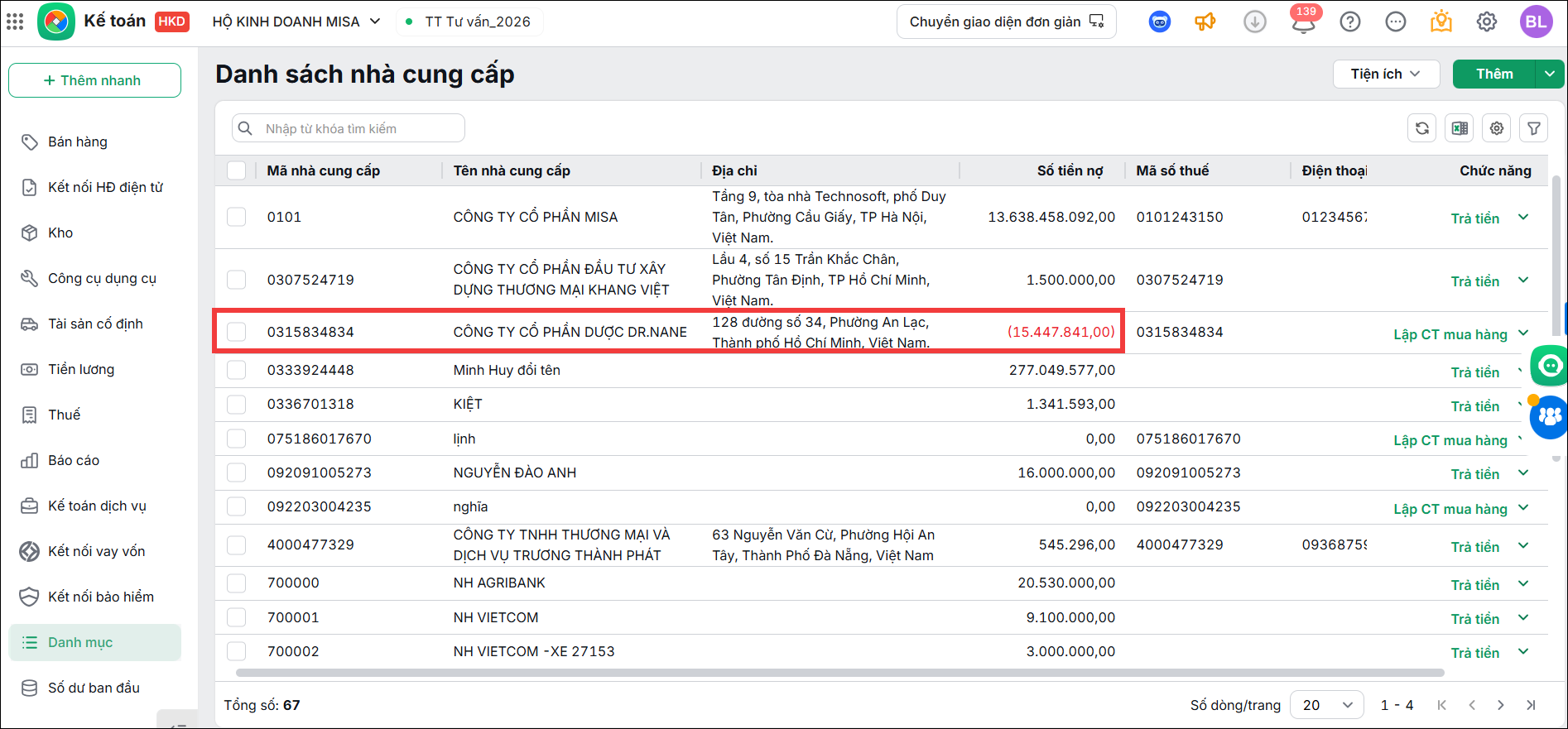The width and height of the screenshot is (1568, 729).
Task: Click the Thêm nhanh quick add button
Action: tap(94, 80)
